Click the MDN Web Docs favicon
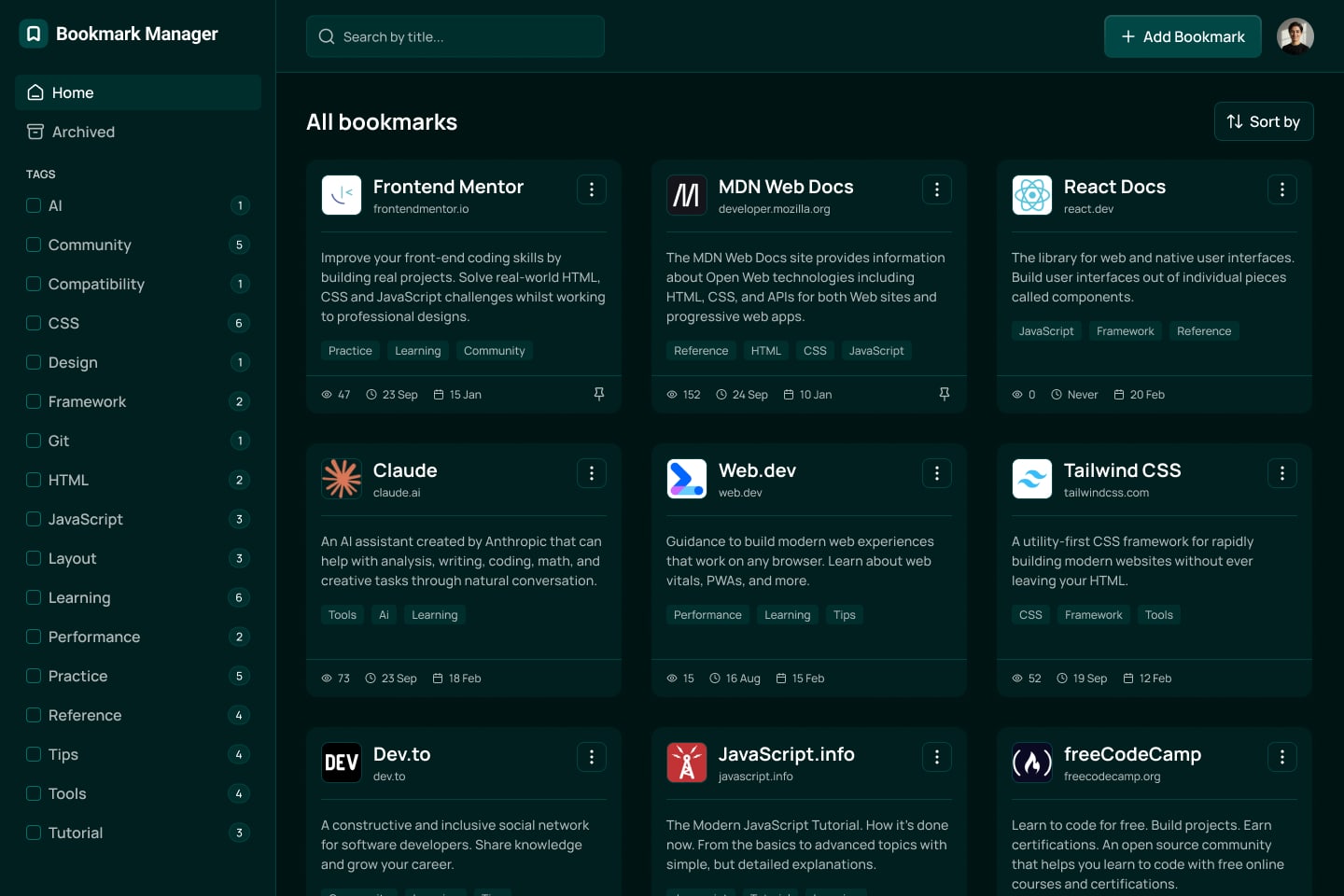 (x=687, y=195)
